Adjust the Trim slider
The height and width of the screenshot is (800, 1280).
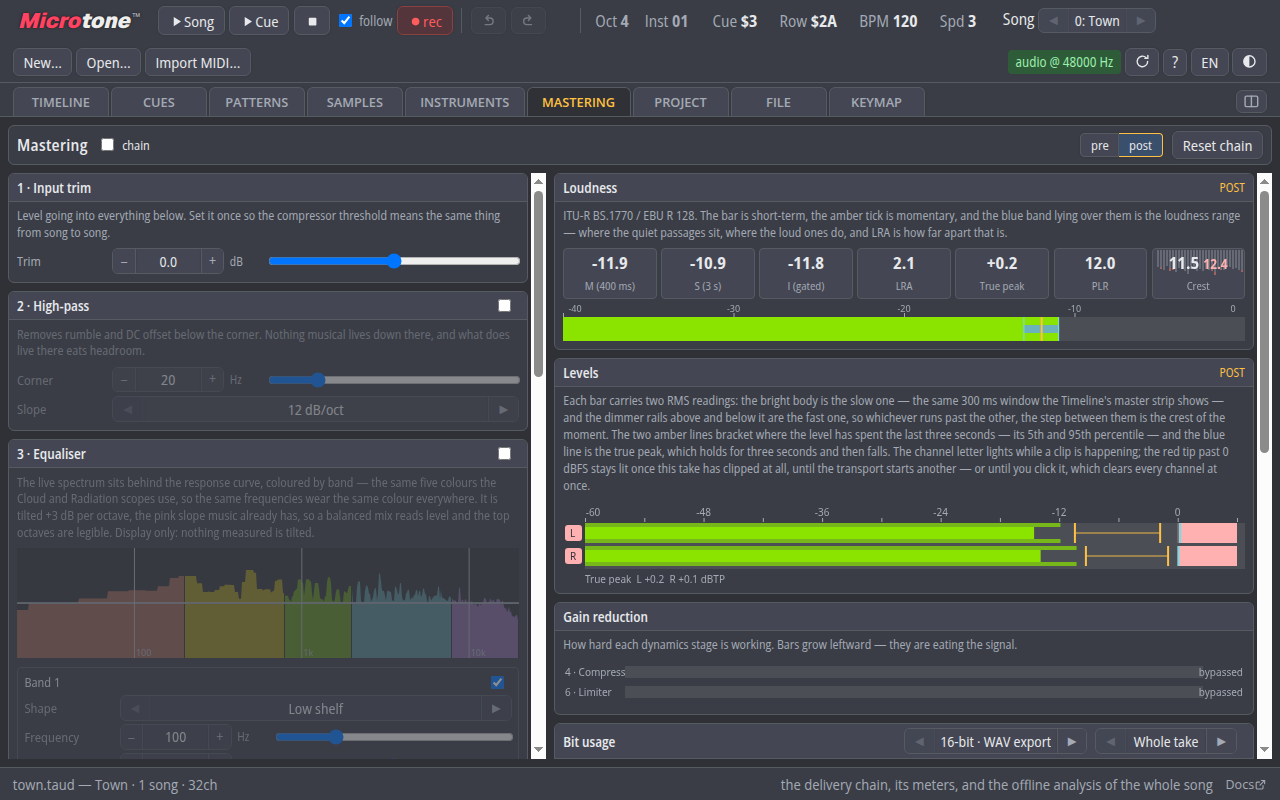click(x=394, y=261)
